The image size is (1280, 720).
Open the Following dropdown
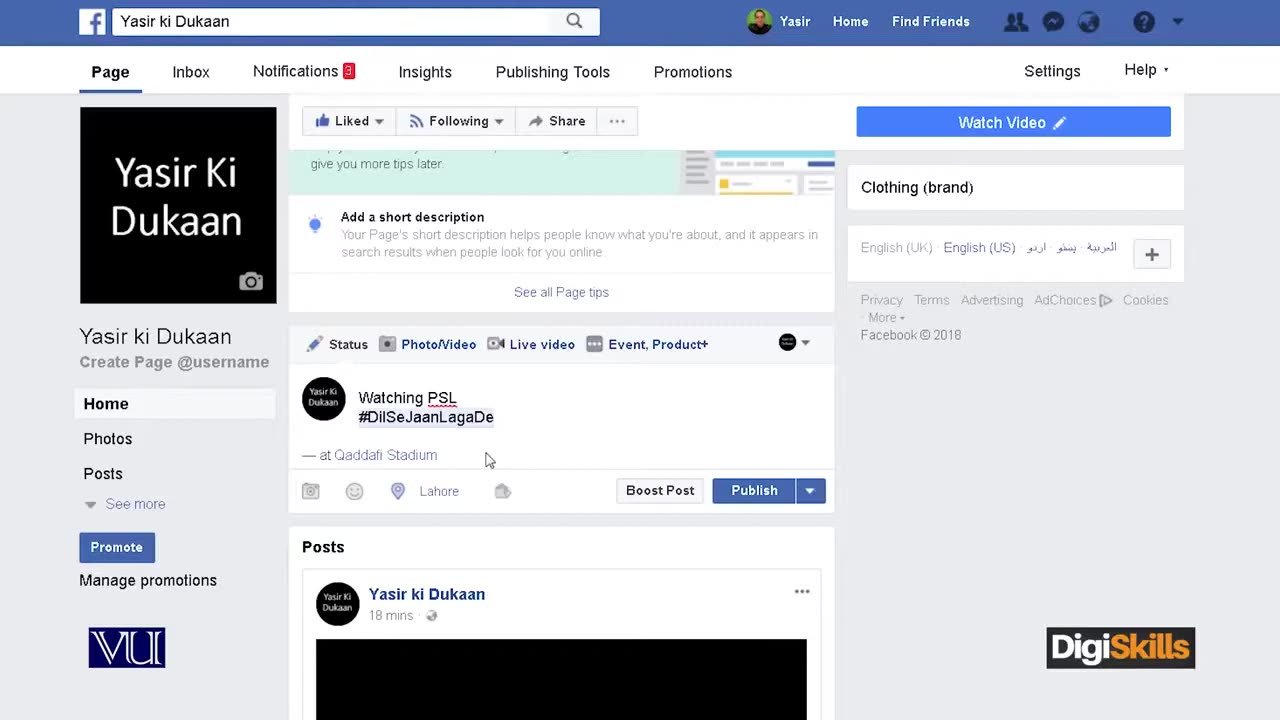coord(456,121)
